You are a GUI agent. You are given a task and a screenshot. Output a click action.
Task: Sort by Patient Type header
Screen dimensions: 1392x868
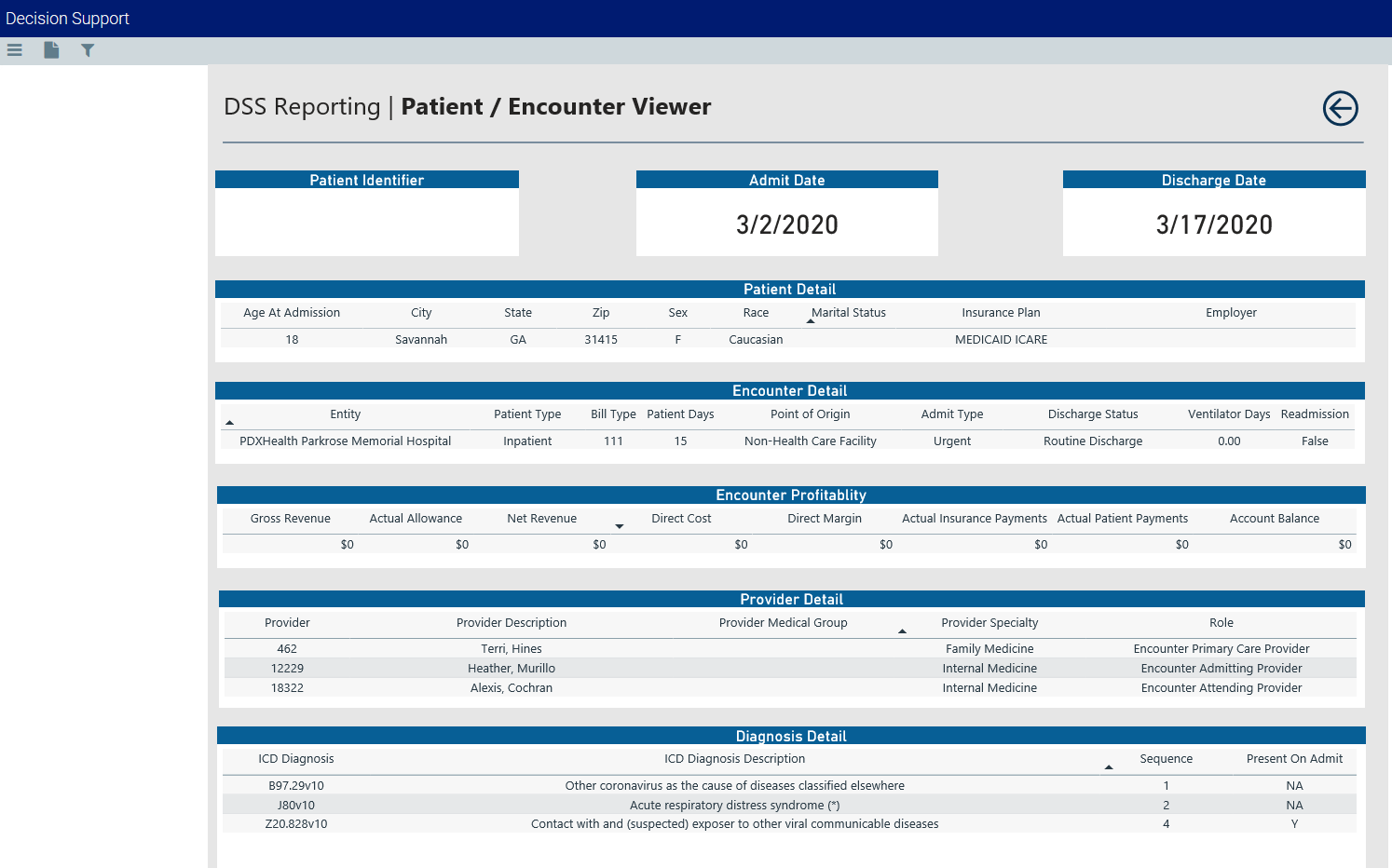click(x=527, y=414)
